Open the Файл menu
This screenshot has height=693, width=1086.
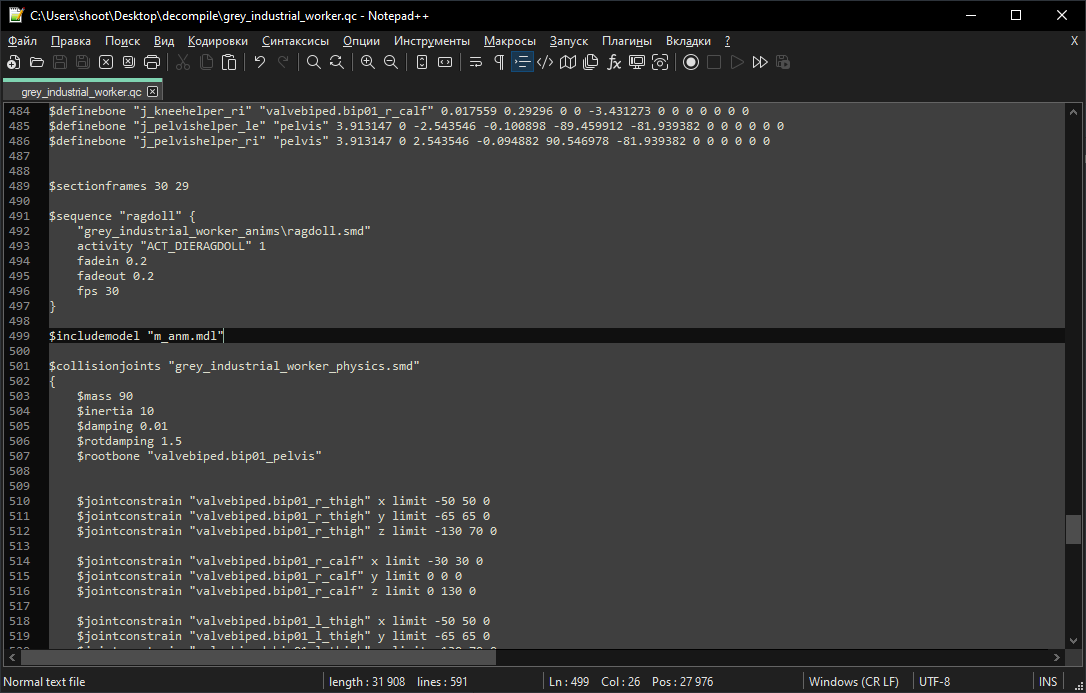tap(22, 42)
